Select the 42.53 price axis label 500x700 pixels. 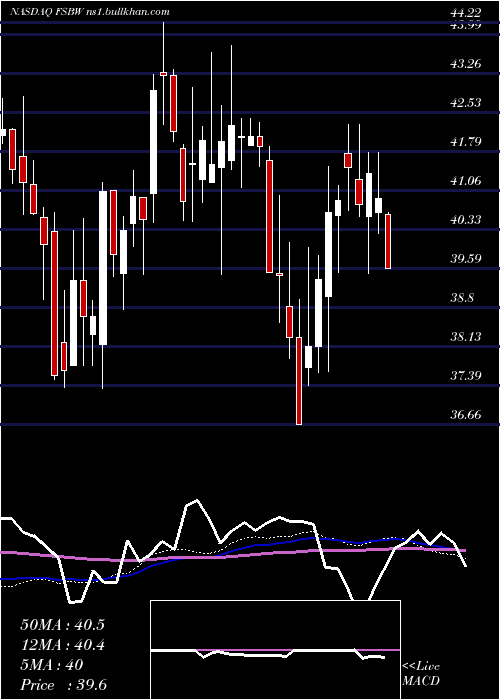[x=465, y=103]
